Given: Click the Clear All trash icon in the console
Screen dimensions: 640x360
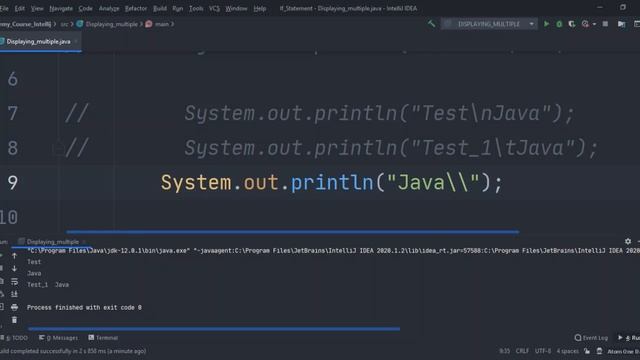Looking at the screenshot, I should [14, 320].
